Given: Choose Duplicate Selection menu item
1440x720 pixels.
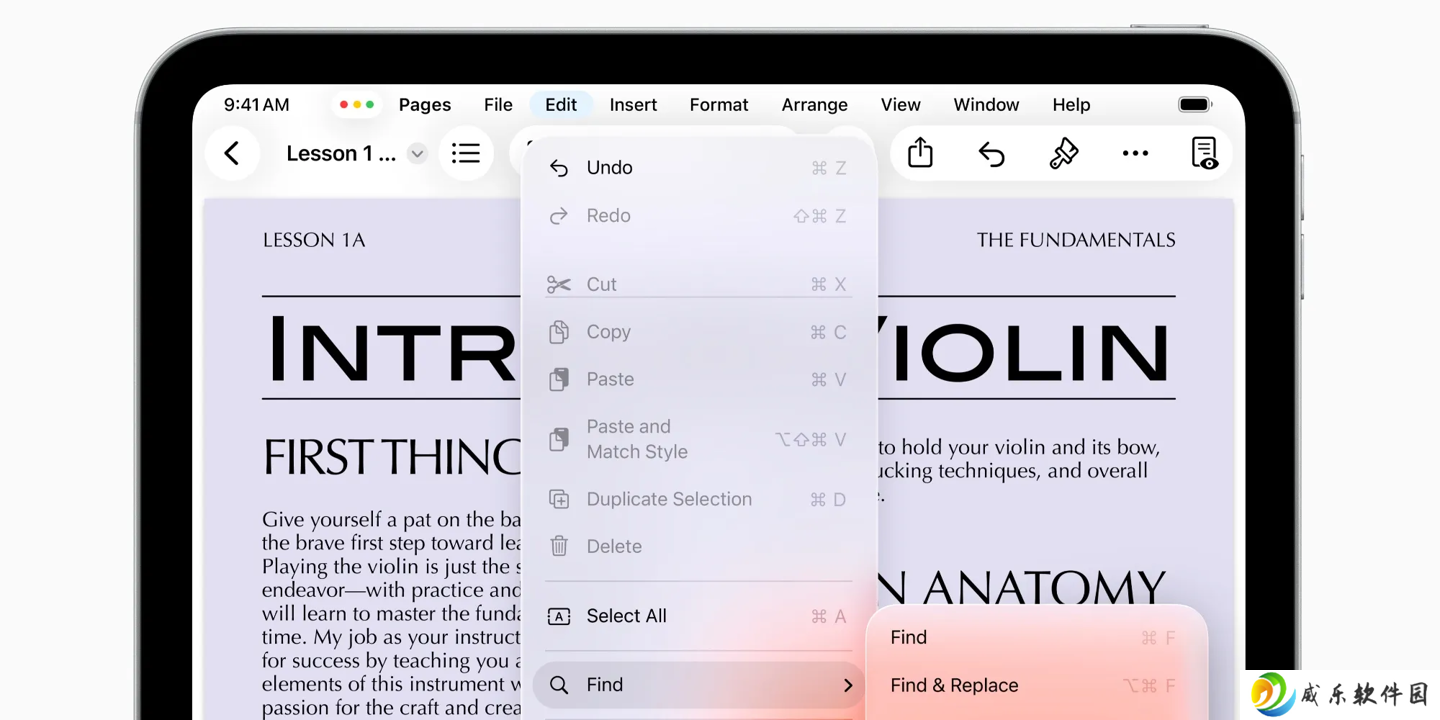Looking at the screenshot, I should (698, 499).
